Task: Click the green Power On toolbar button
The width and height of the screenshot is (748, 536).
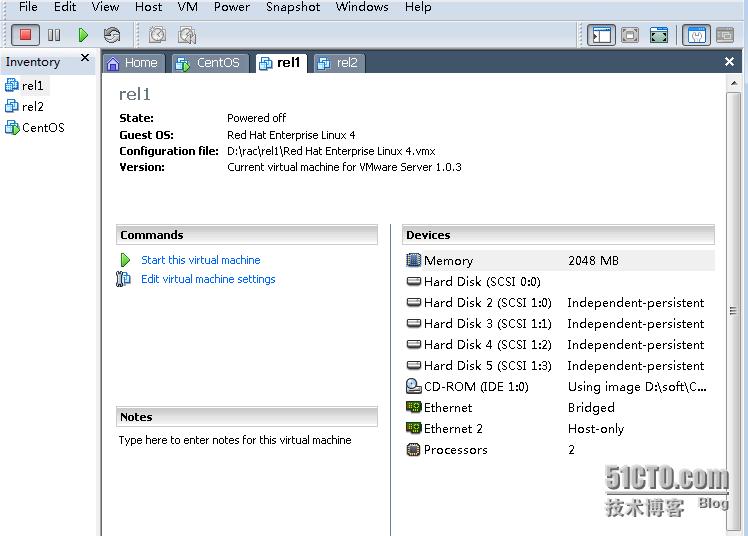Action: [83, 35]
